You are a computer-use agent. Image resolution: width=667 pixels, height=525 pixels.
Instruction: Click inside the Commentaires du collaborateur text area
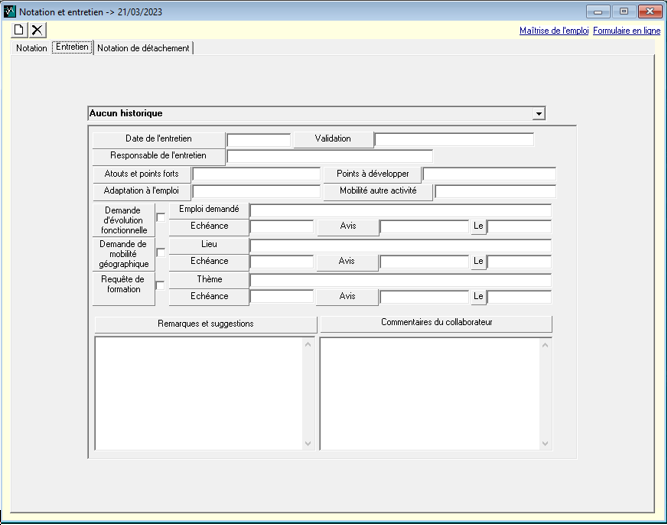pos(429,393)
